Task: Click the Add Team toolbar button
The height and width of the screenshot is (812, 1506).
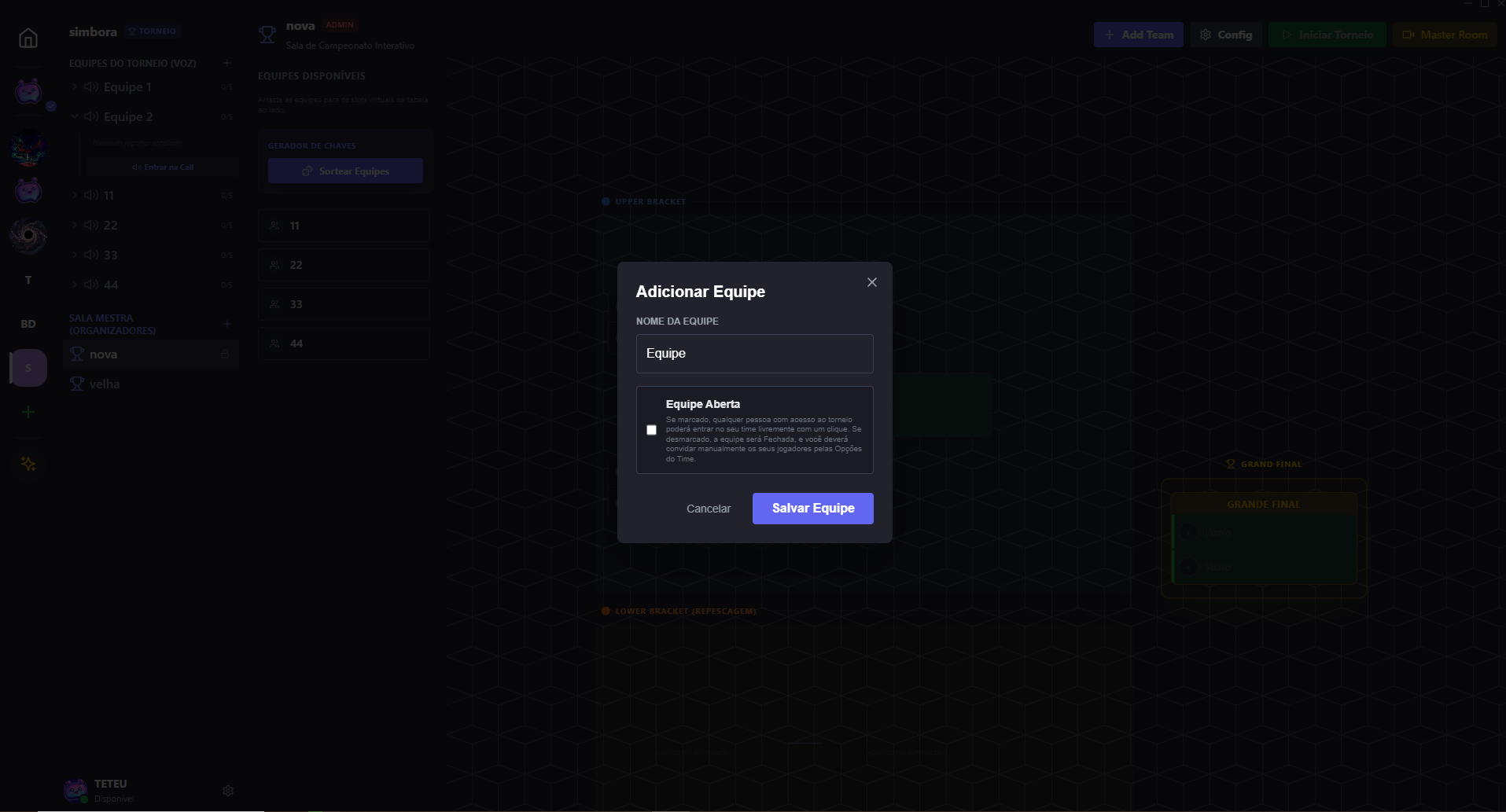Action: click(1138, 35)
